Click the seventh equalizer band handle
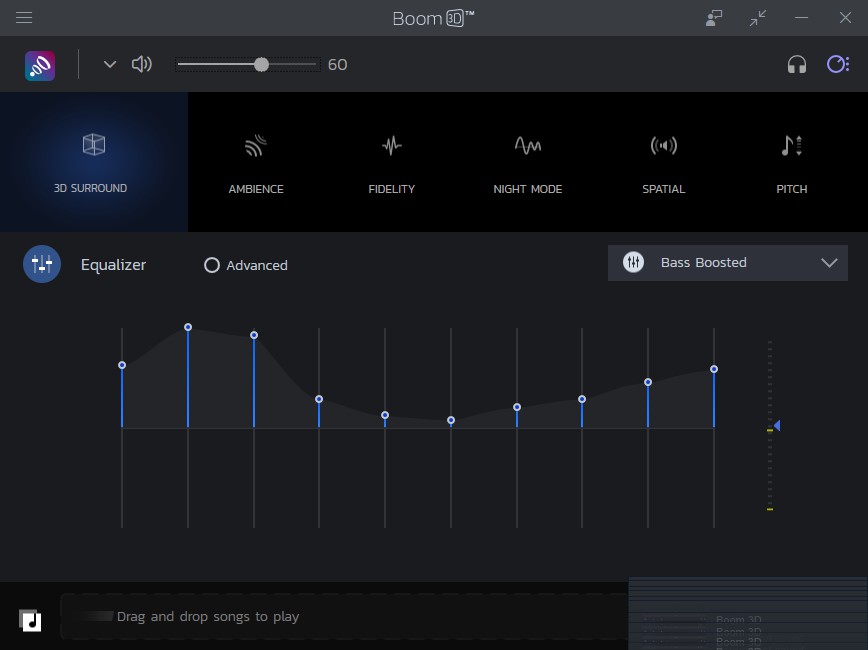The image size is (868, 650). (516, 407)
